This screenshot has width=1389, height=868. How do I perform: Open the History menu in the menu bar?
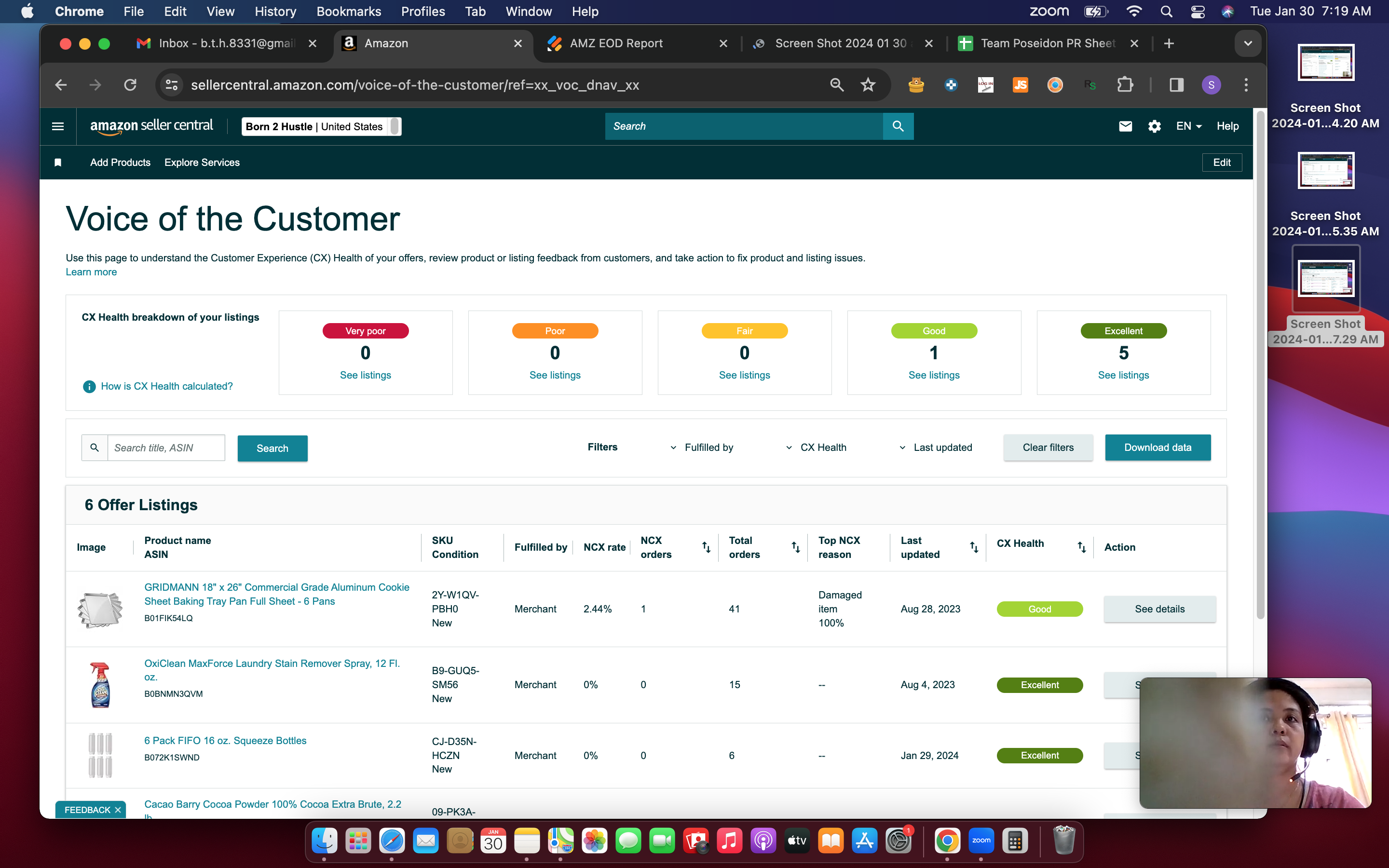coord(275,12)
